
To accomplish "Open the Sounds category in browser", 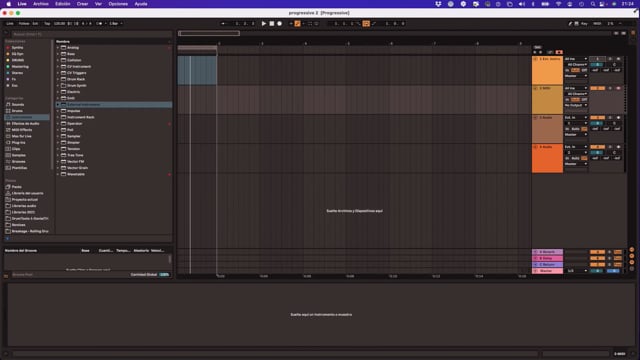I will [18, 104].
